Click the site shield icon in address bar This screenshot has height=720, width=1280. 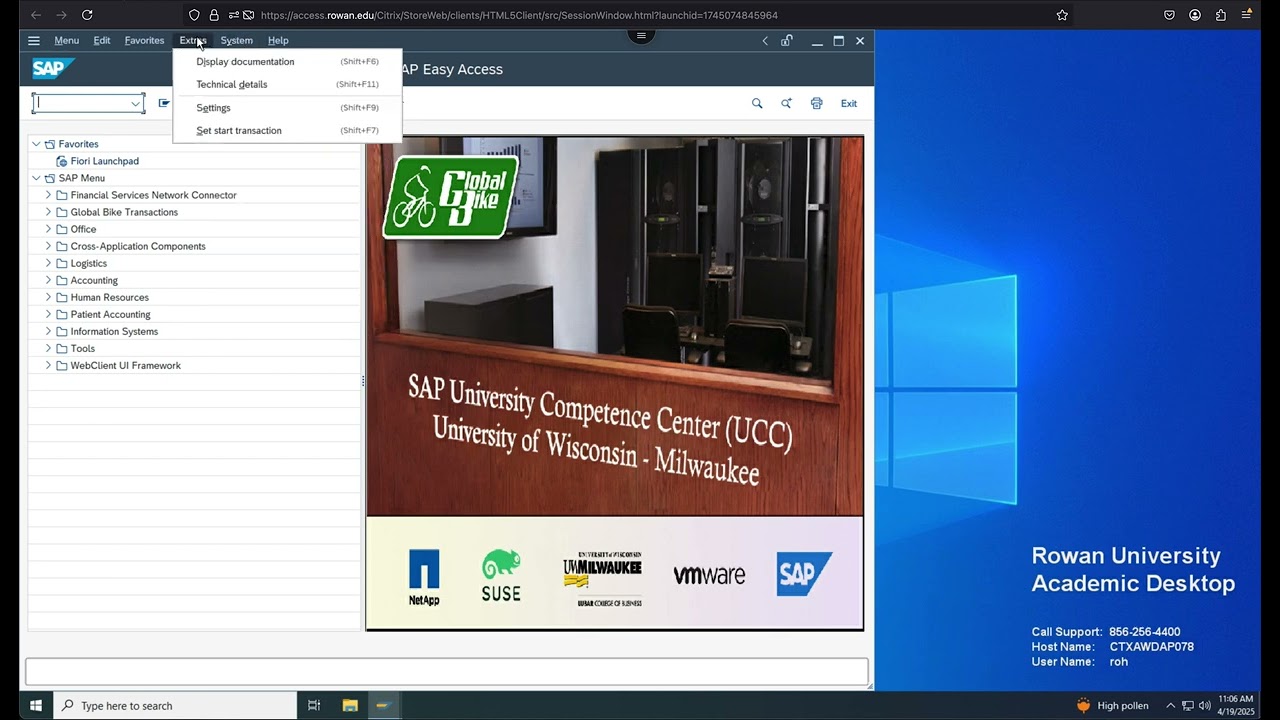(x=194, y=15)
